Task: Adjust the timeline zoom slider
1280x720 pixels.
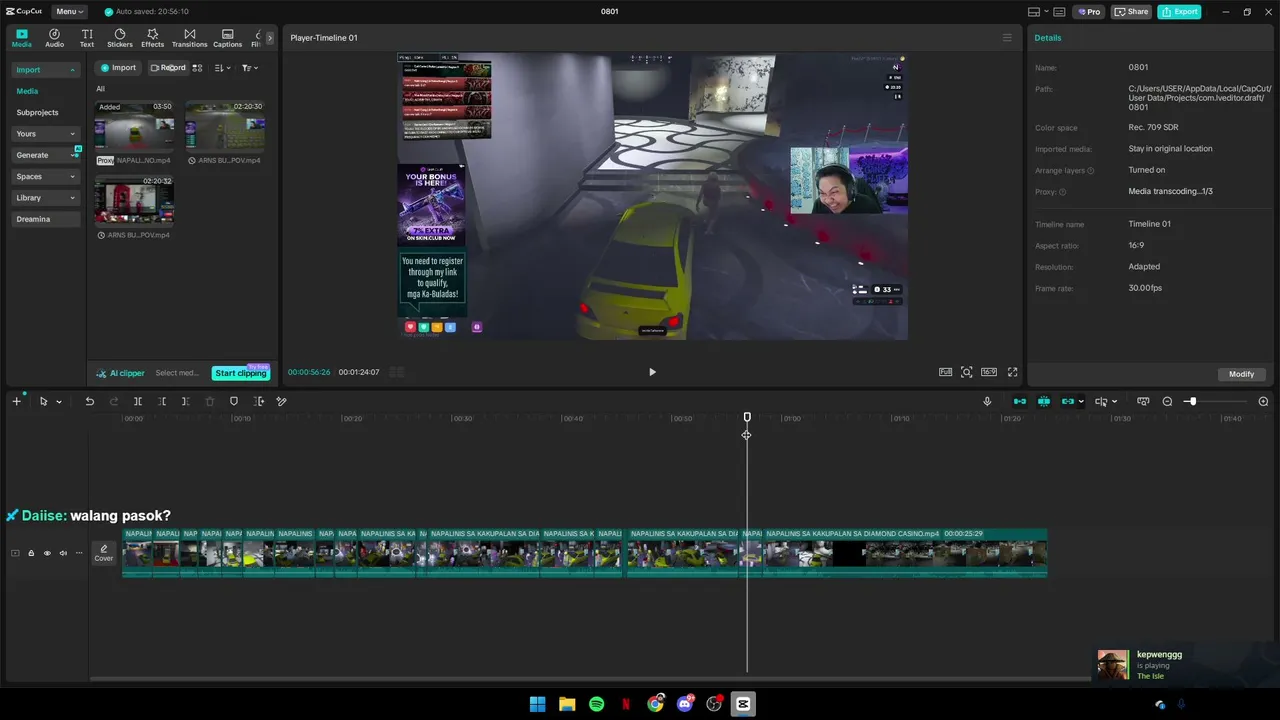Action: click(x=1191, y=401)
